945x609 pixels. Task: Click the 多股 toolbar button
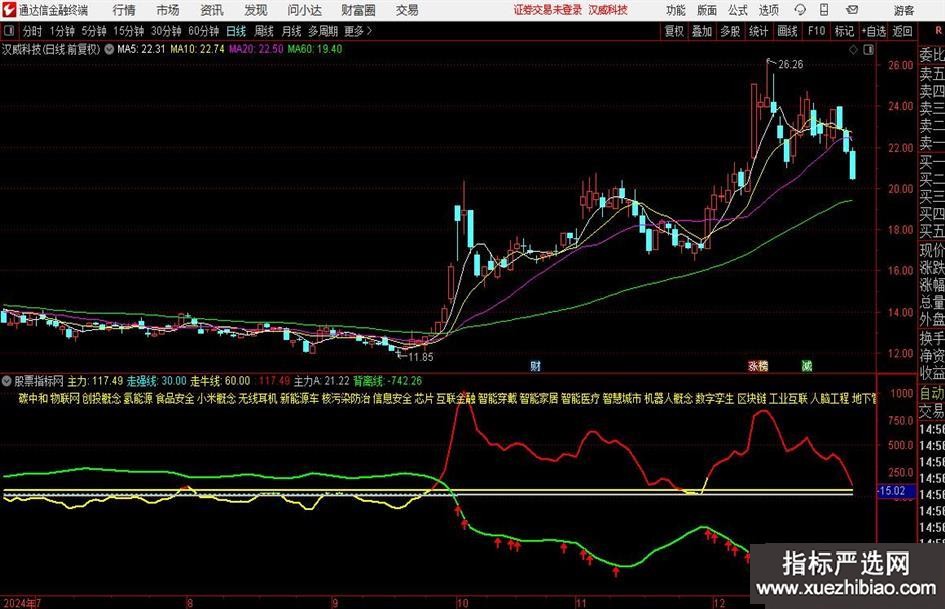coord(730,31)
